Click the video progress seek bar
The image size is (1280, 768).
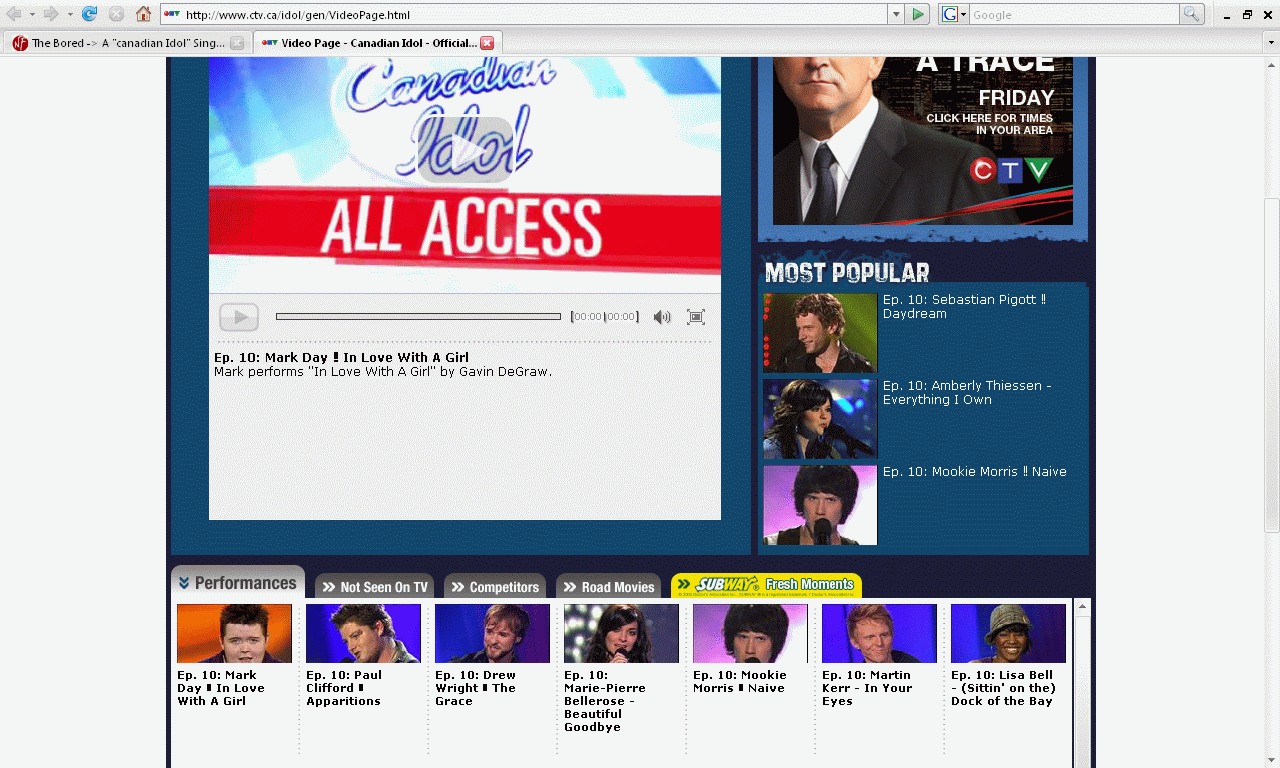pyautogui.click(x=418, y=317)
